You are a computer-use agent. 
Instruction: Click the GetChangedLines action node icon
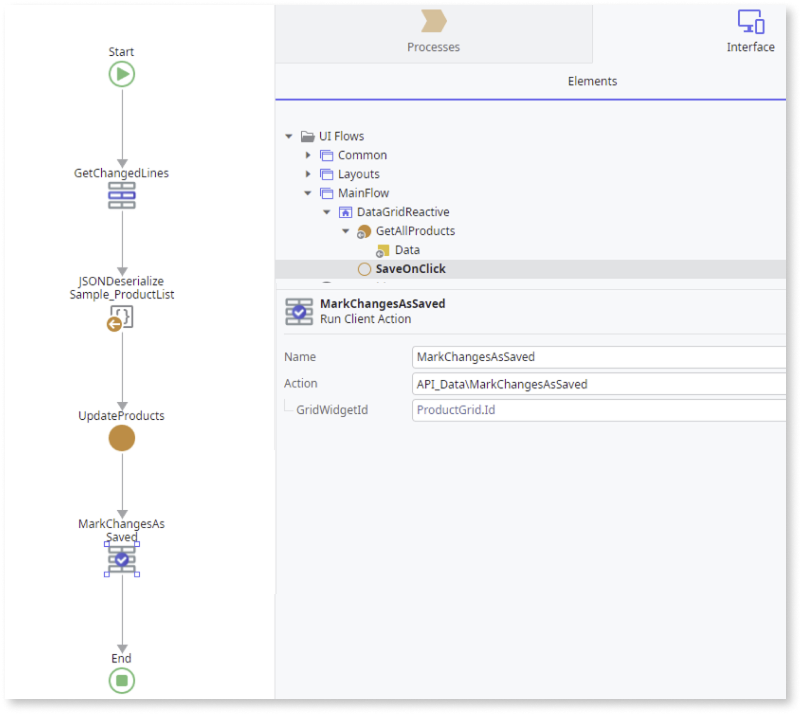[x=121, y=196]
